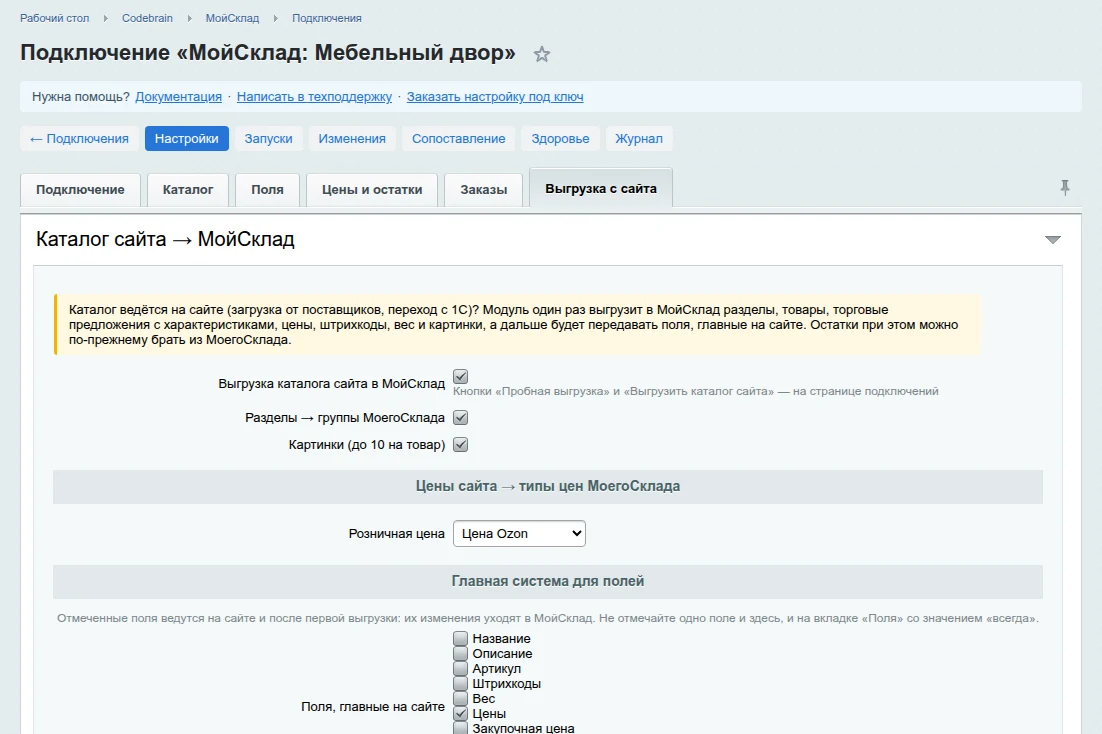Click the Главная система для полей heading
The height and width of the screenshot is (734, 1102).
[547, 581]
